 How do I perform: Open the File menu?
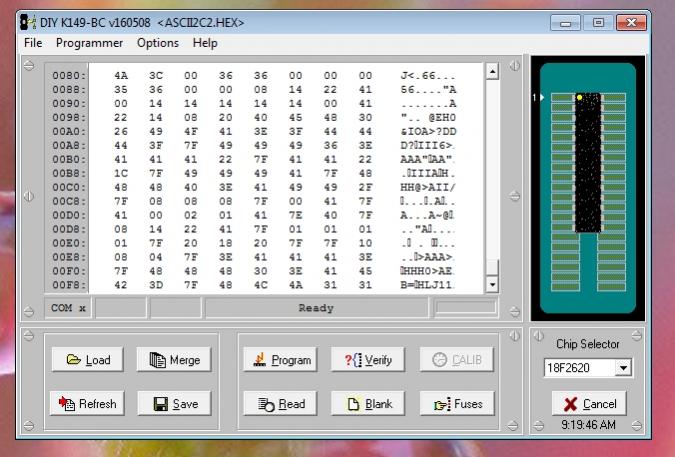(x=33, y=43)
